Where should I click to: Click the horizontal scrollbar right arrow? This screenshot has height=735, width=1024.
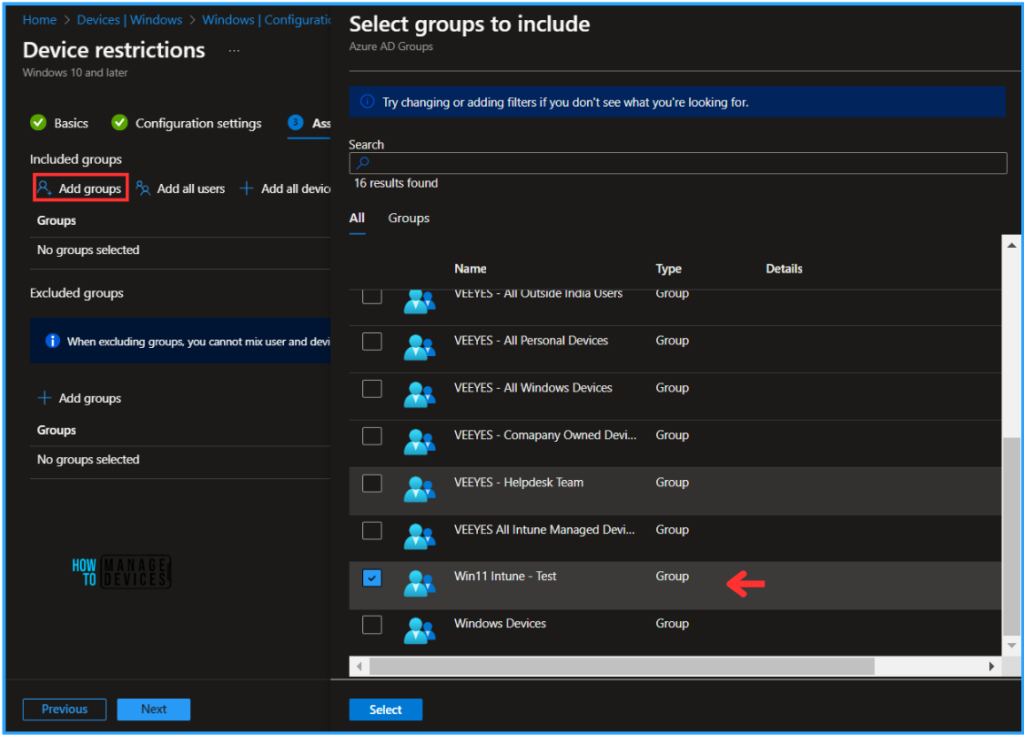point(991,666)
